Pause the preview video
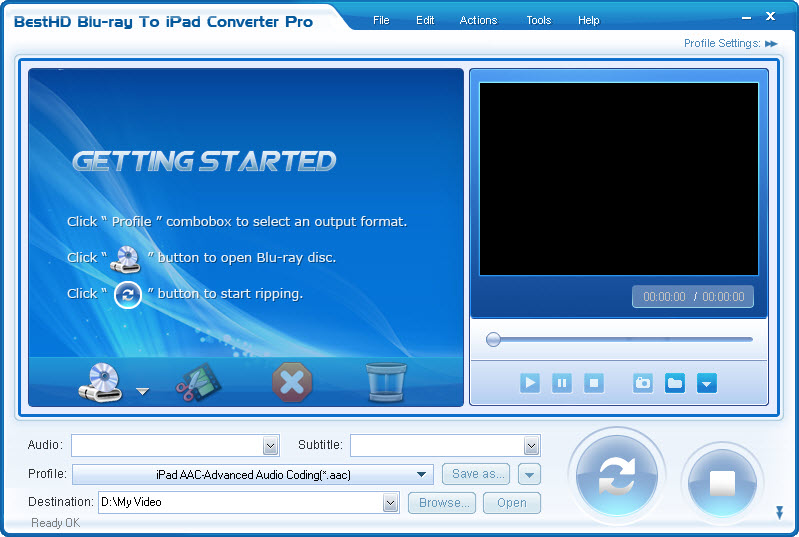The image size is (799, 537). 562,383
